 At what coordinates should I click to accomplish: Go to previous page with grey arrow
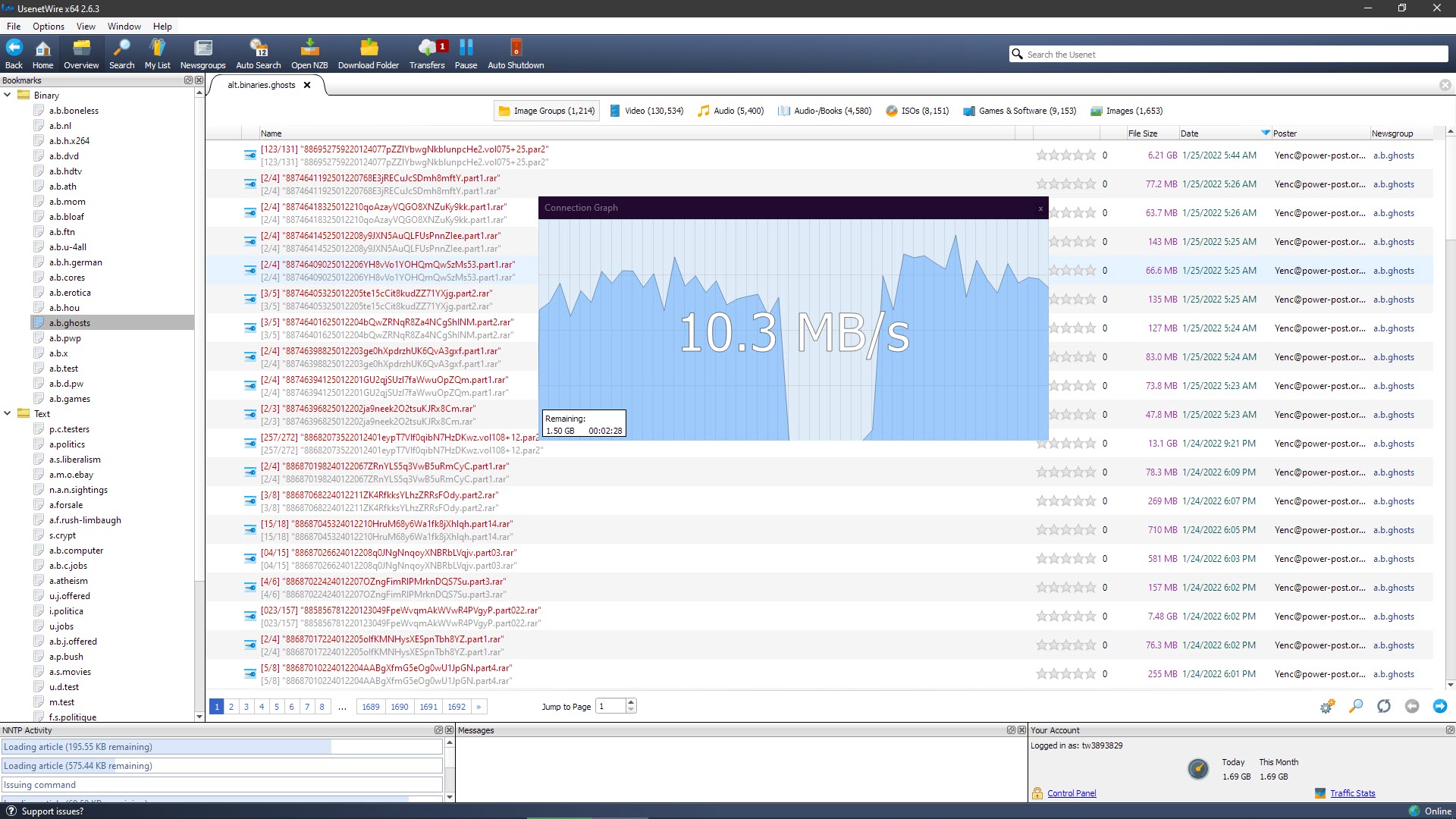1412,706
